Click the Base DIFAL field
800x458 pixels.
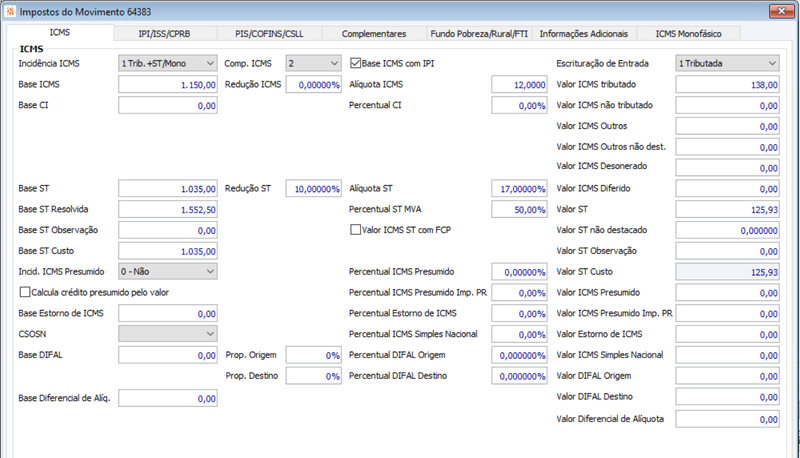(x=168, y=355)
